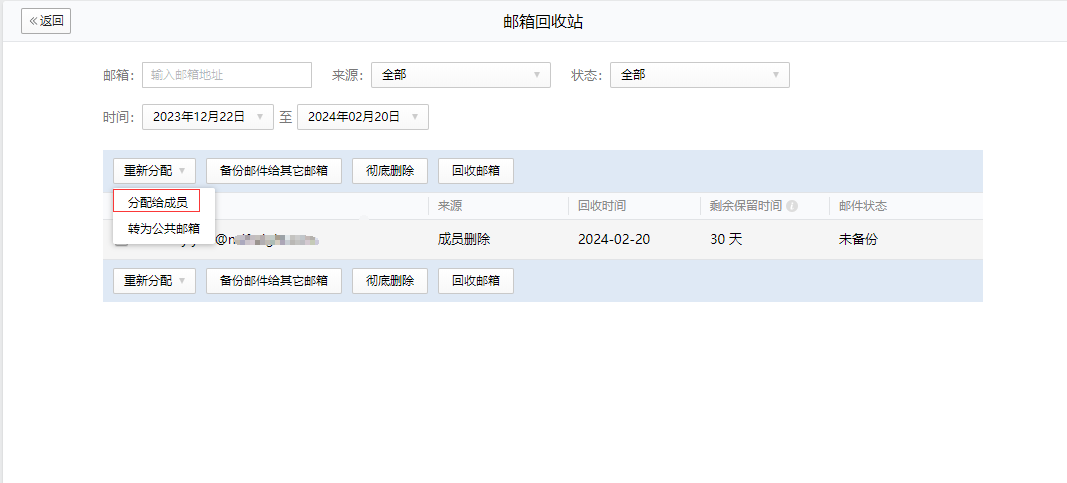Click the 邮件状态 column header
The width and height of the screenshot is (1067, 483).
(862, 206)
